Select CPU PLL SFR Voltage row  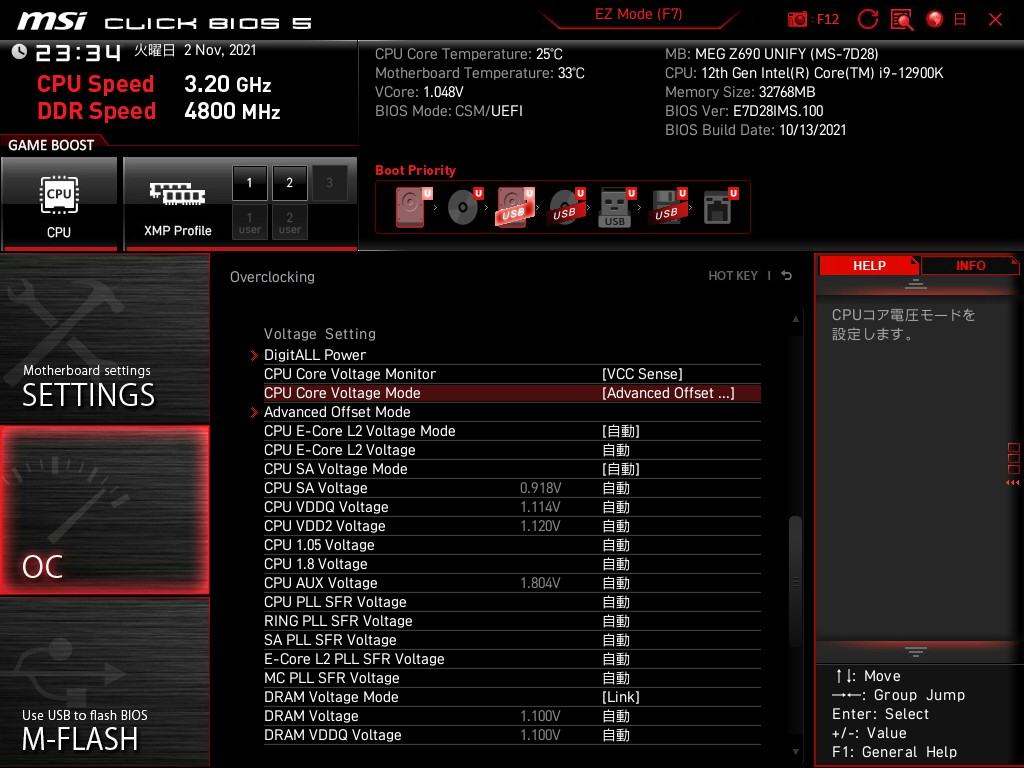click(512, 601)
